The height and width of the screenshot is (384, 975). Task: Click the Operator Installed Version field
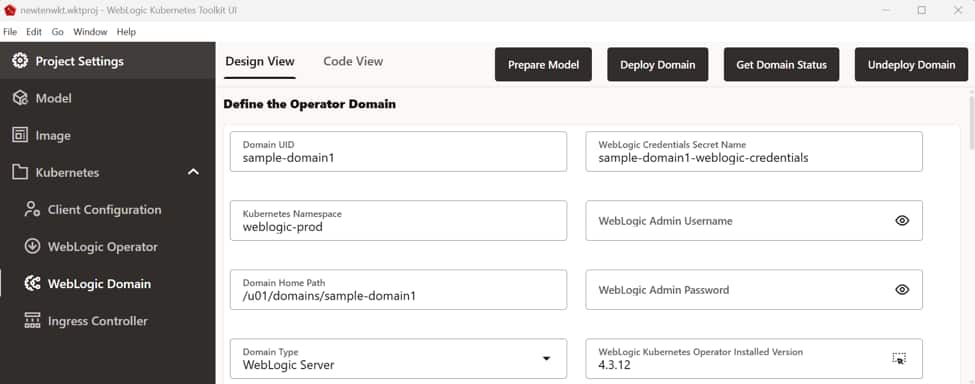(x=754, y=359)
